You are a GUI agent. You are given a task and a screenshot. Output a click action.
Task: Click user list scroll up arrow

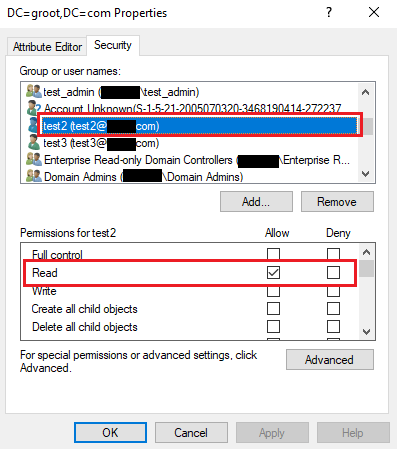coord(366,92)
